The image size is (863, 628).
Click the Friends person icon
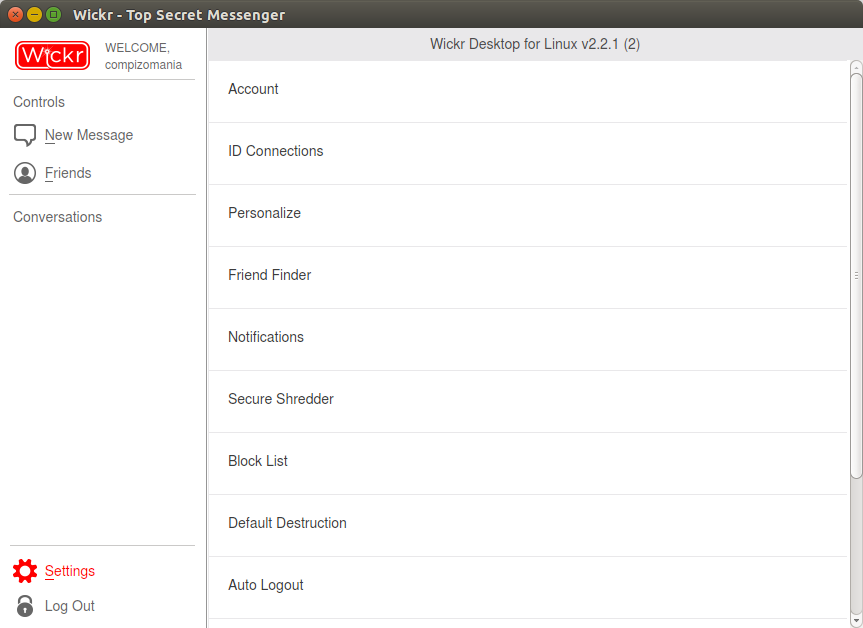pyautogui.click(x=25, y=173)
